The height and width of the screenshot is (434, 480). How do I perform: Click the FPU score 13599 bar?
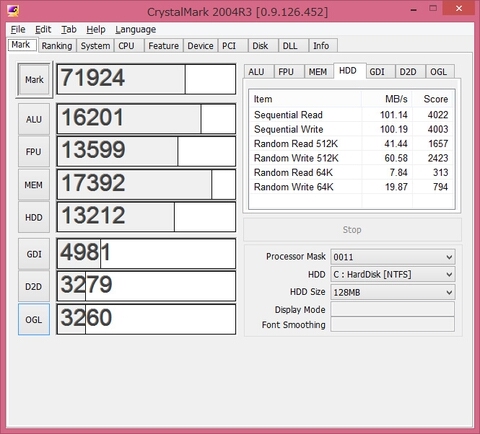pos(146,151)
